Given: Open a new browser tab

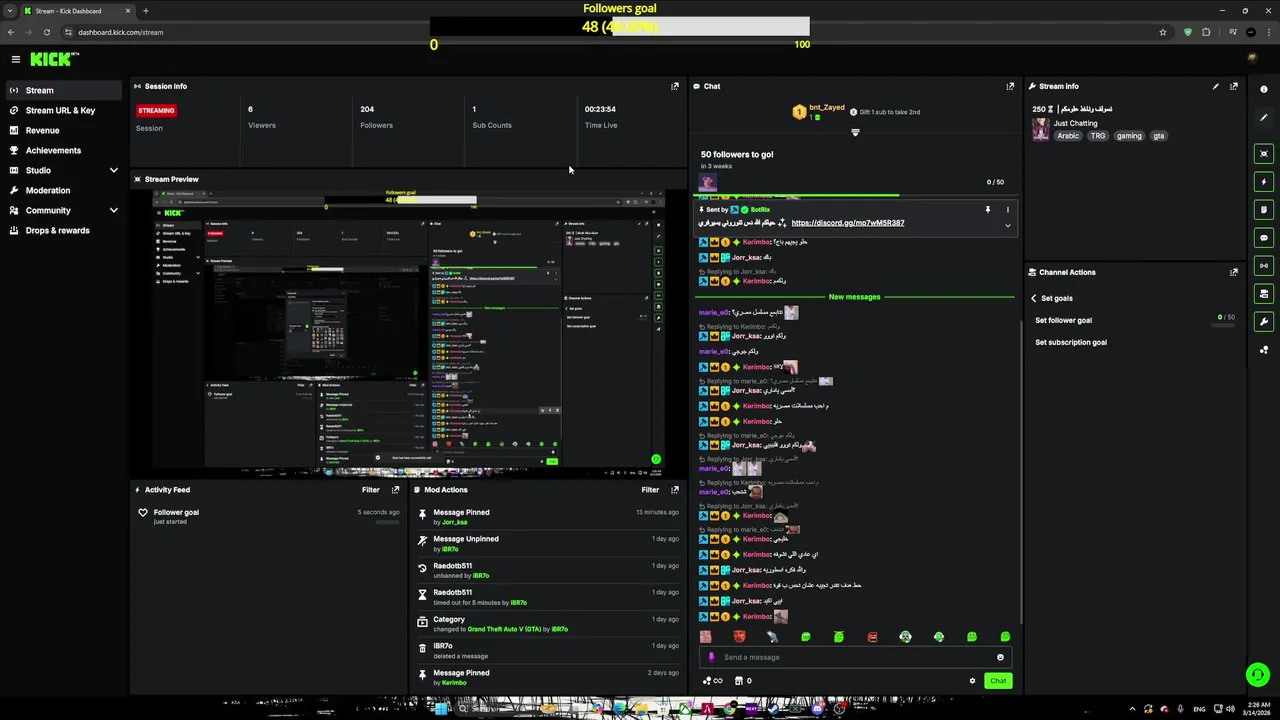Looking at the screenshot, I should (x=146, y=11).
